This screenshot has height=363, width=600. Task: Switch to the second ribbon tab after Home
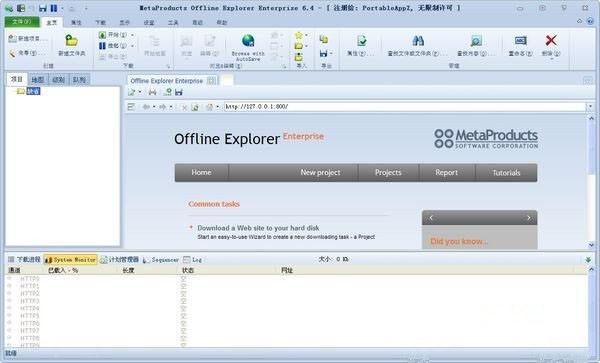tap(76, 23)
